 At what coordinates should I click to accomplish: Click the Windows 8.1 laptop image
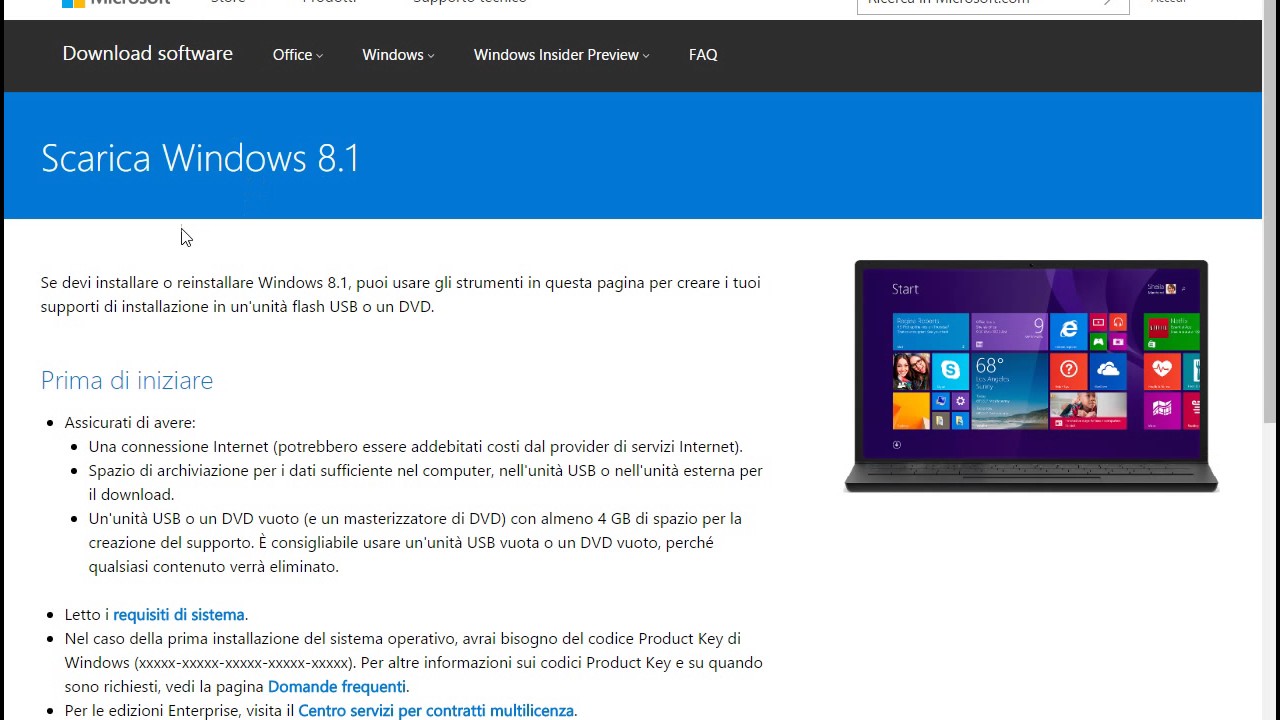1031,376
